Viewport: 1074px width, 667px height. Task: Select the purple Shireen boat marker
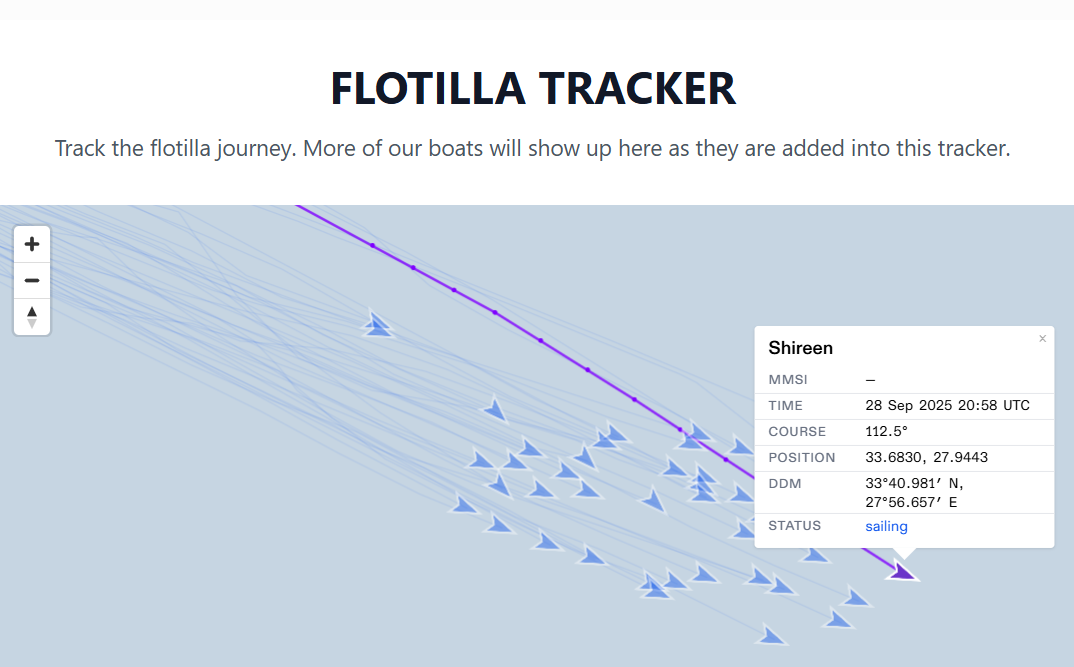click(902, 572)
